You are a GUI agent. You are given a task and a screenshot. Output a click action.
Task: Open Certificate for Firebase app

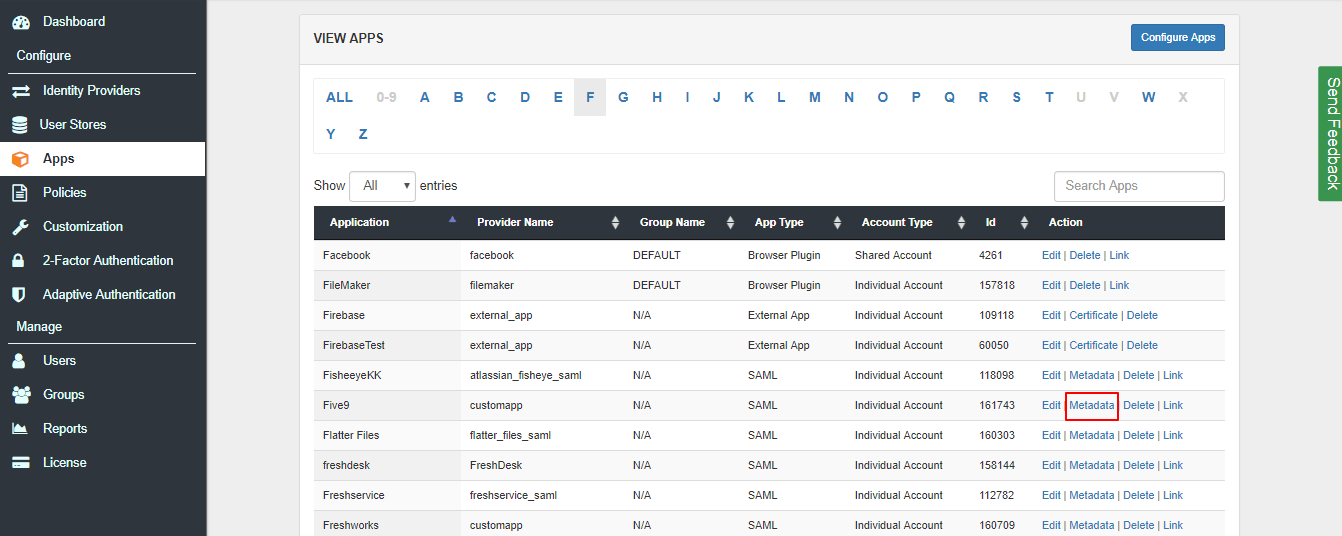pyautogui.click(x=1094, y=315)
